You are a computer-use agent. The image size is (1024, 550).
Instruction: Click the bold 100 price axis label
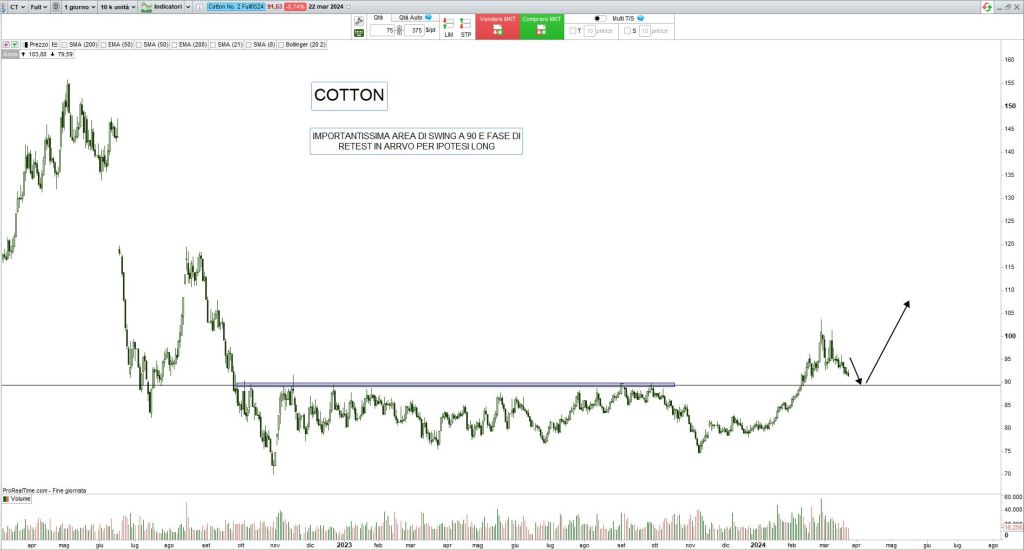click(x=1010, y=336)
